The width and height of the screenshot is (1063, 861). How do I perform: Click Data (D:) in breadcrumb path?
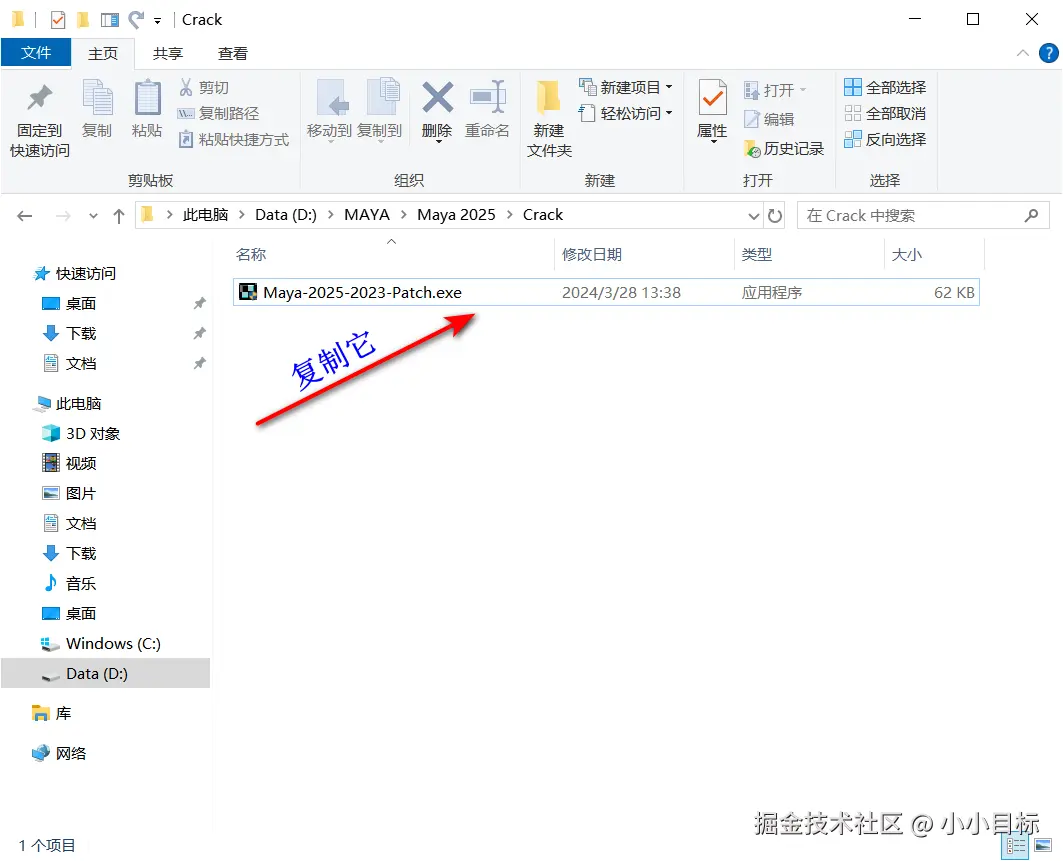(x=285, y=215)
